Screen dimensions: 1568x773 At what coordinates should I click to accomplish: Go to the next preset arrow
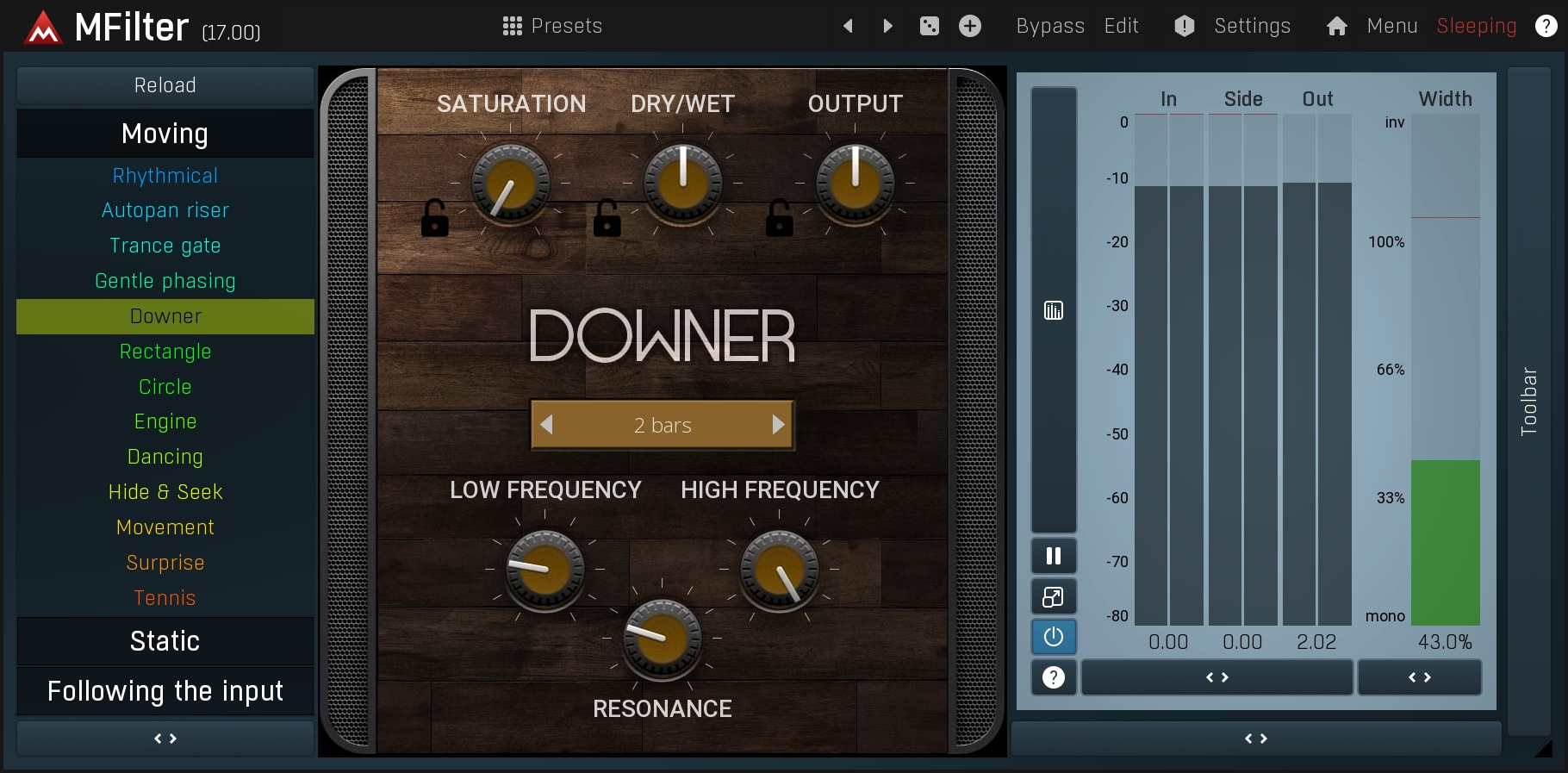[x=887, y=26]
